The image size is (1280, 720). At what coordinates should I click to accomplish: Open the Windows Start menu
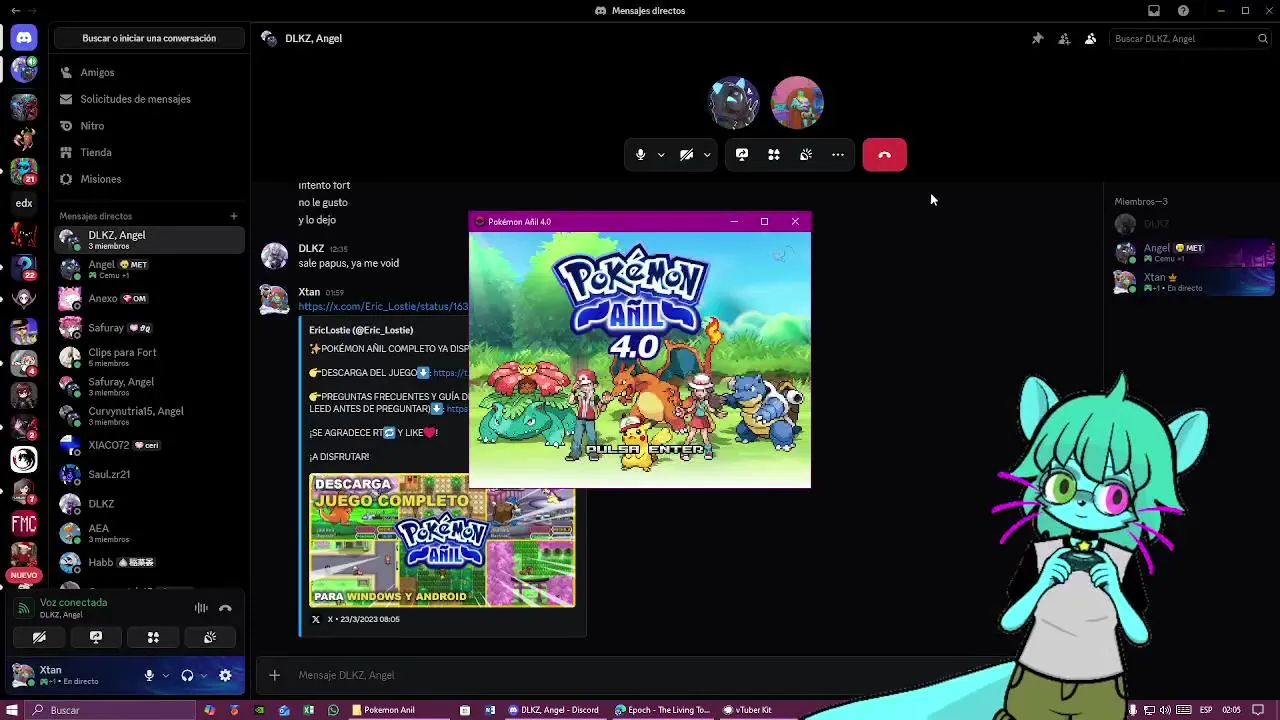(x=13, y=710)
